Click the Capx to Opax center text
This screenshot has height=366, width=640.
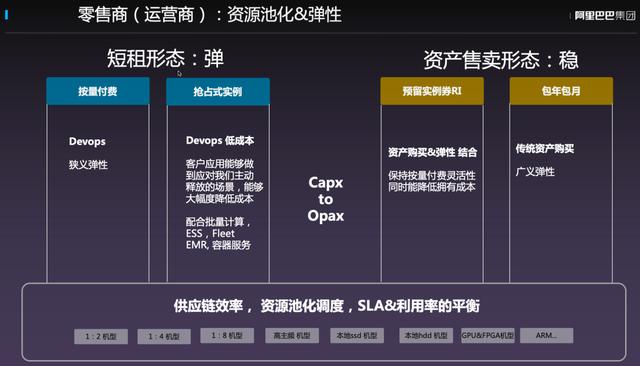pyautogui.click(x=326, y=199)
